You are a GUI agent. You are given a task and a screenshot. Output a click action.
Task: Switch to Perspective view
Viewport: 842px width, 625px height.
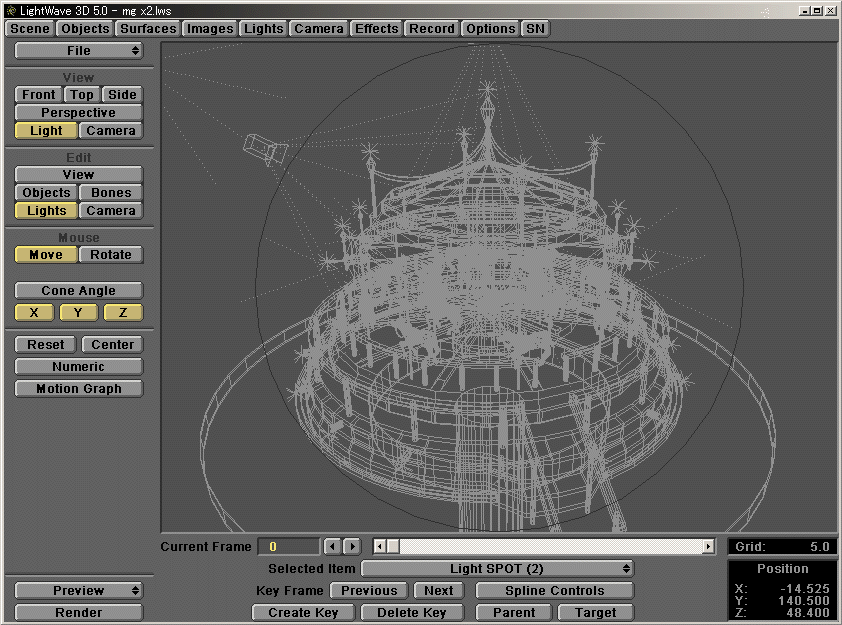point(78,112)
